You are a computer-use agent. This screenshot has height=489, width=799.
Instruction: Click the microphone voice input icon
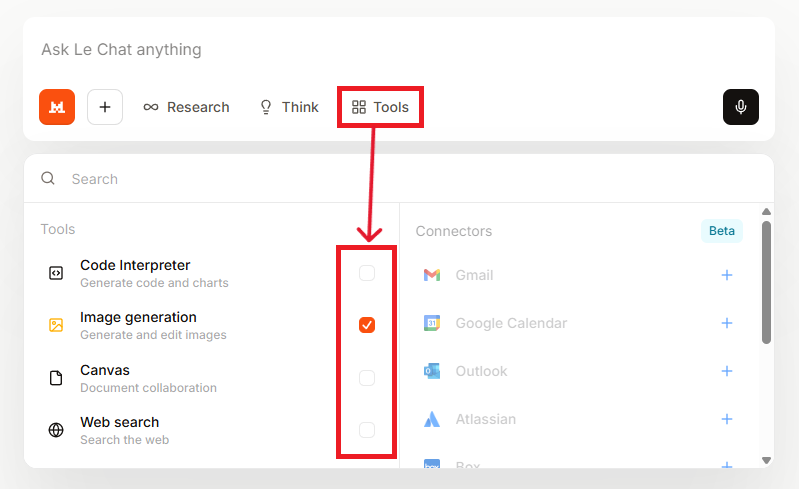click(x=741, y=107)
